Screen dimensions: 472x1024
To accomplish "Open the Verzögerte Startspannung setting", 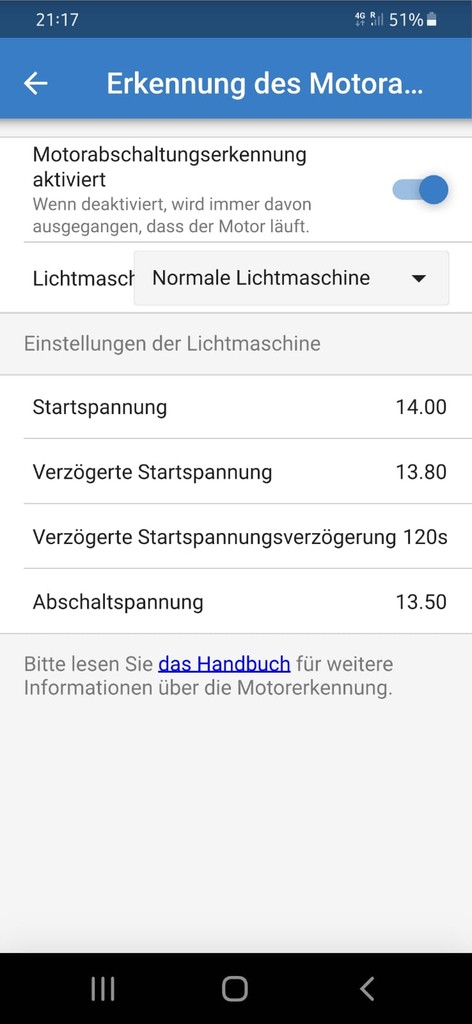I will point(236,472).
